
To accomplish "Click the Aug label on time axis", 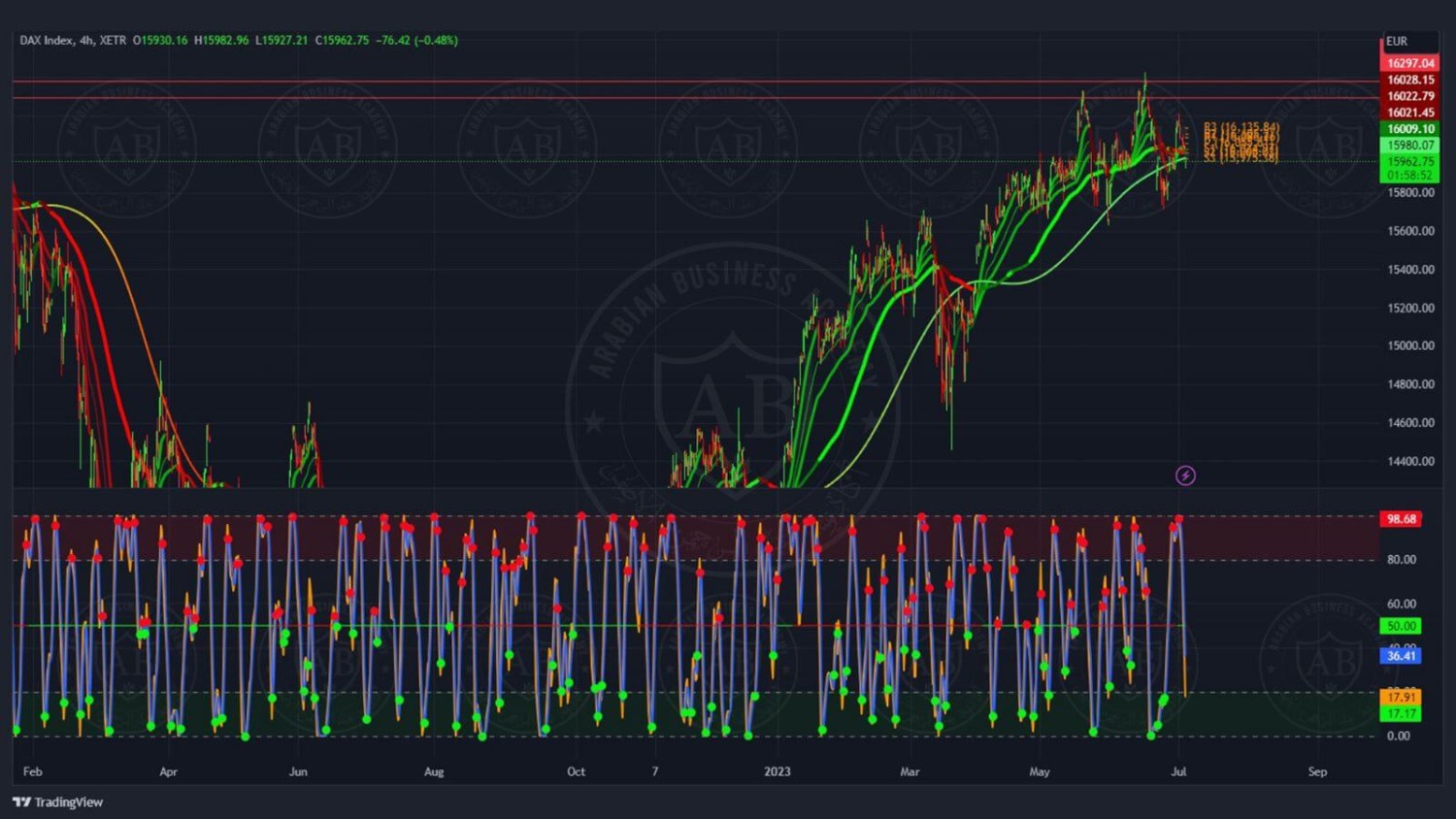I will 434,771.
